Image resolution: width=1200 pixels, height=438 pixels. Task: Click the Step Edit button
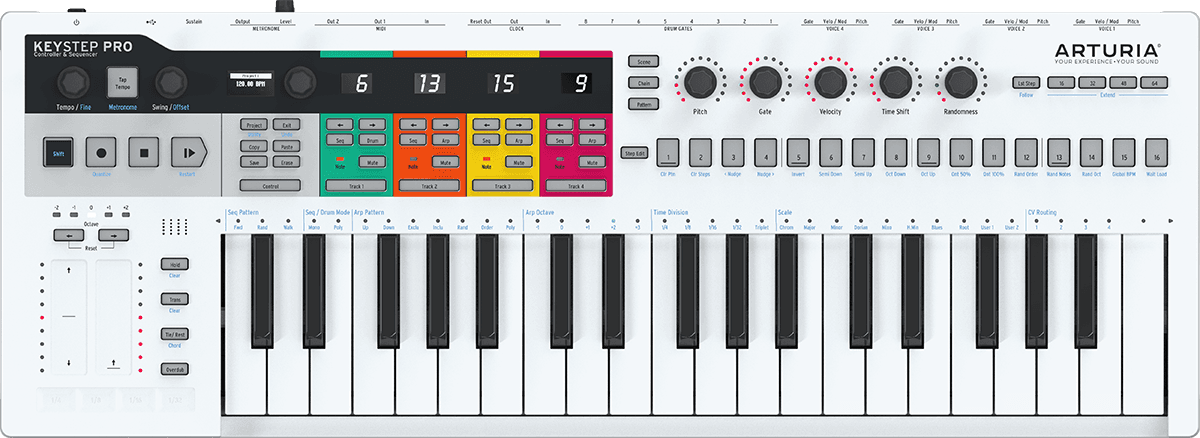click(635, 153)
